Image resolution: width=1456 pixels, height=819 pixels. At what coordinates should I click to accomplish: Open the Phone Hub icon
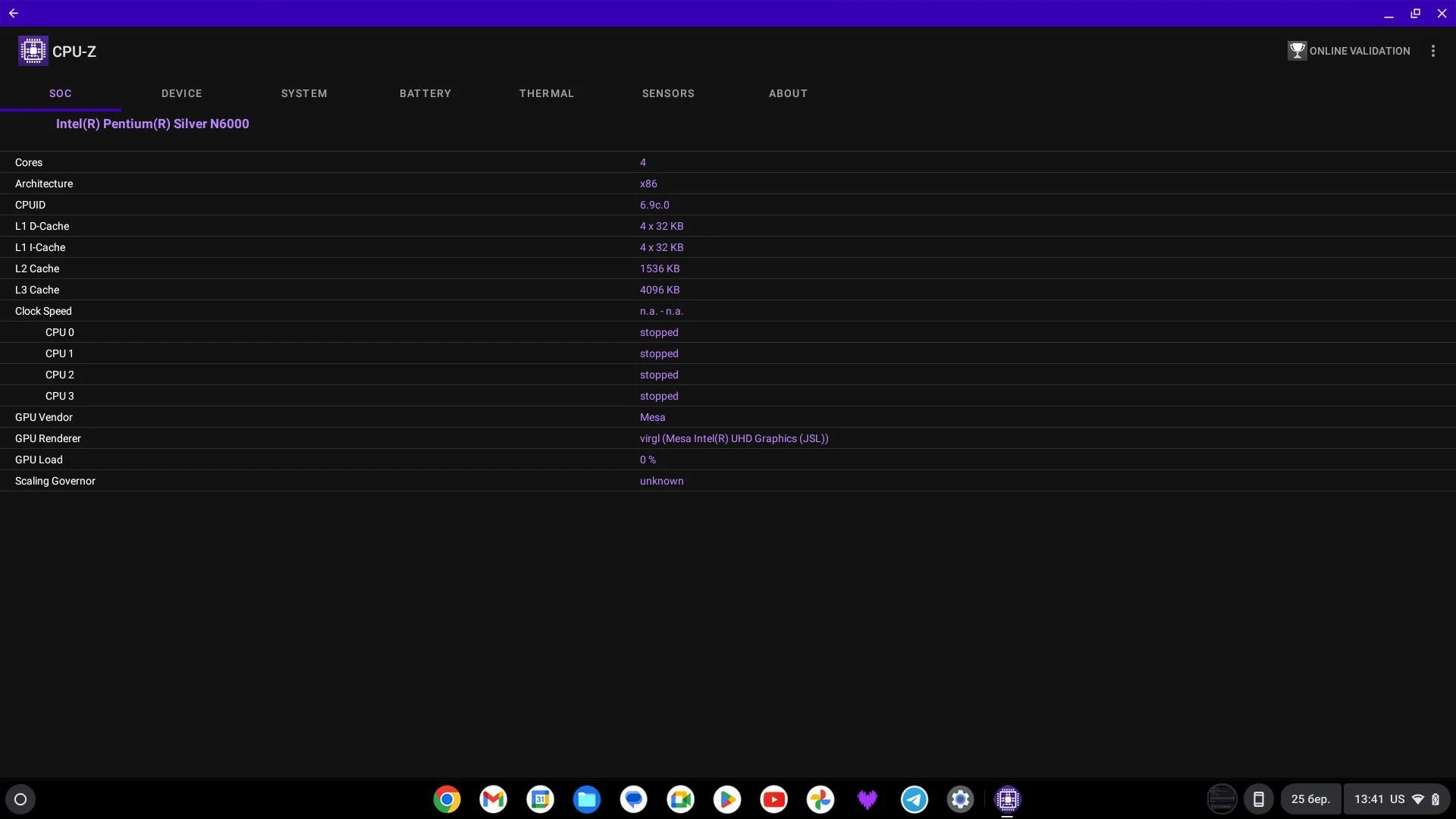click(1258, 799)
